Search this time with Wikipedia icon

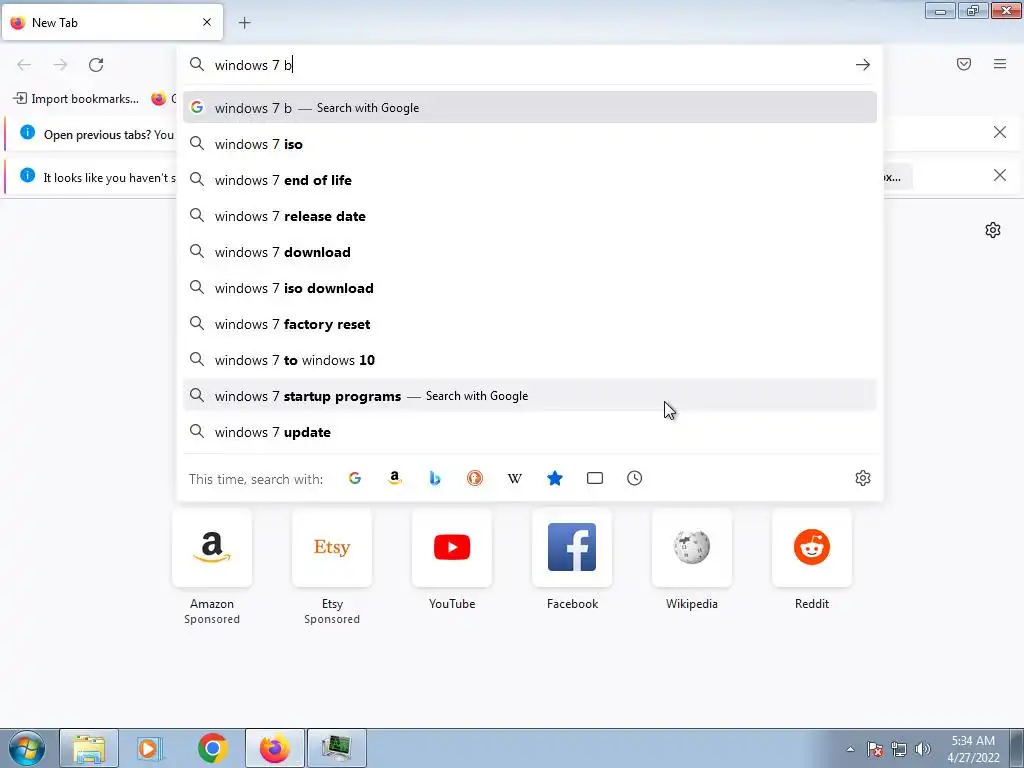515,478
